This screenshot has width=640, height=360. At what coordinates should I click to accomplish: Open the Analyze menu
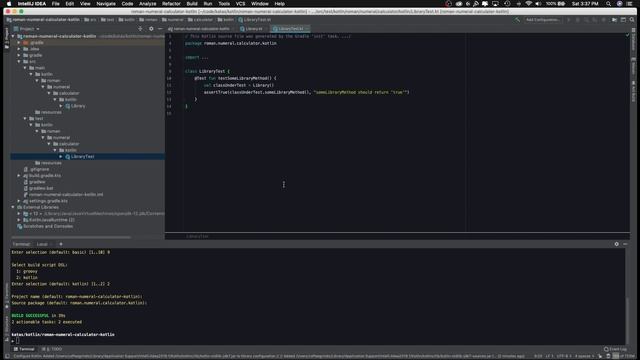[147, 4]
